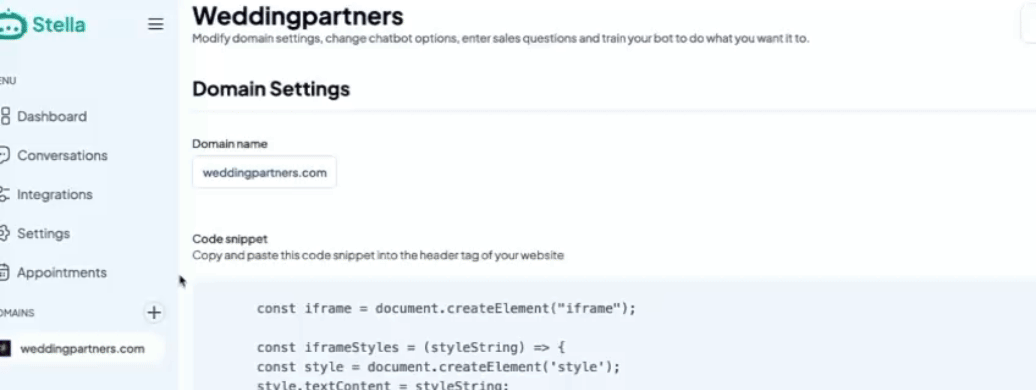
Task: Click the button at the top-right edge
Action: click(1029, 26)
